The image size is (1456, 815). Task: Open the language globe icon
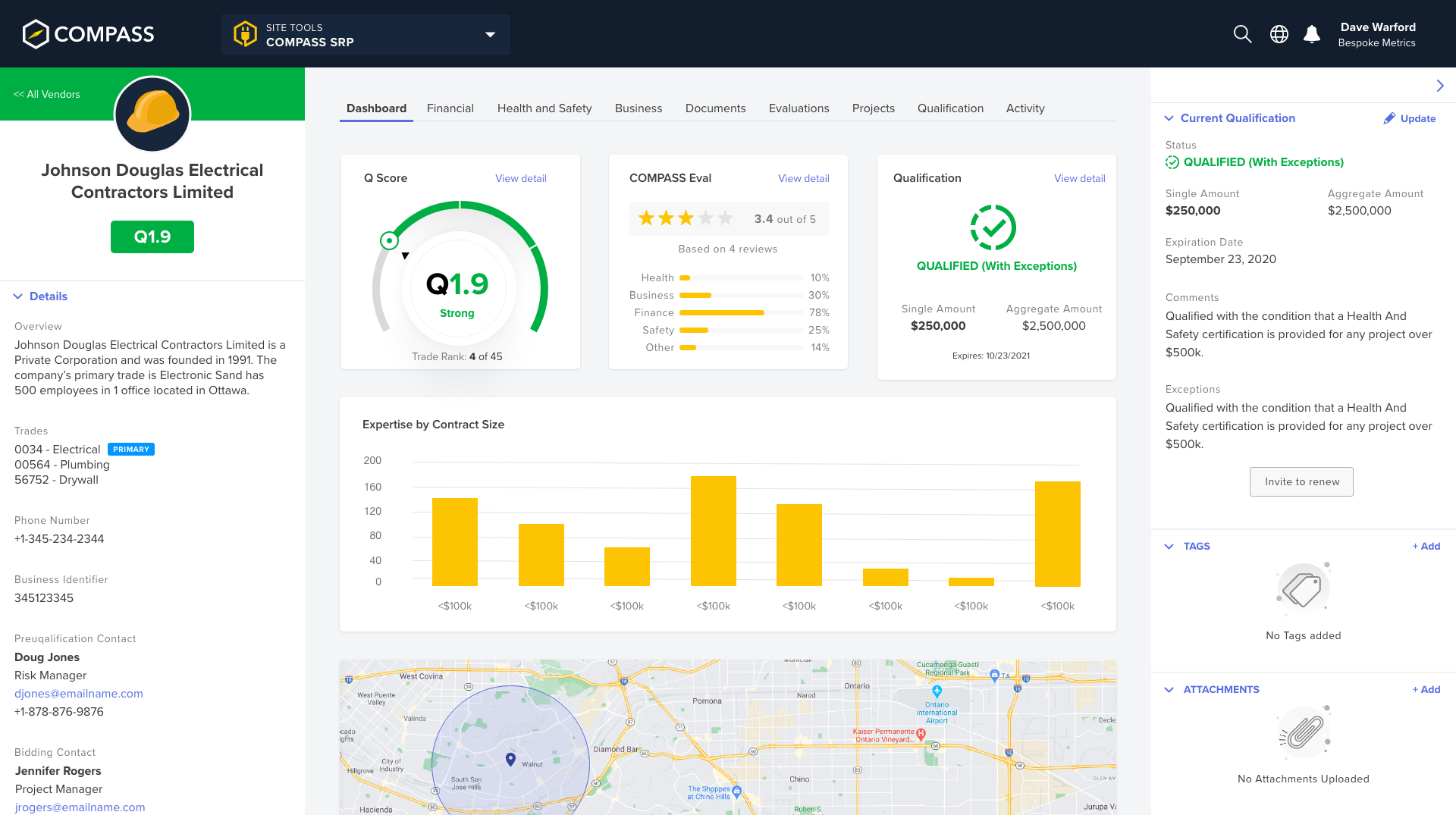tap(1279, 34)
